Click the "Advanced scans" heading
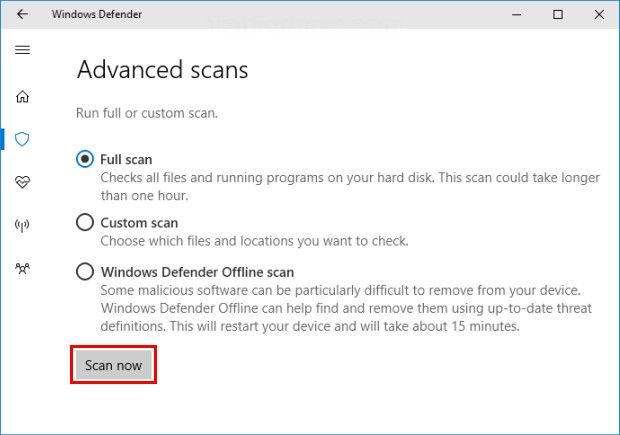Screen dimensions: 620x435 coord(163,70)
